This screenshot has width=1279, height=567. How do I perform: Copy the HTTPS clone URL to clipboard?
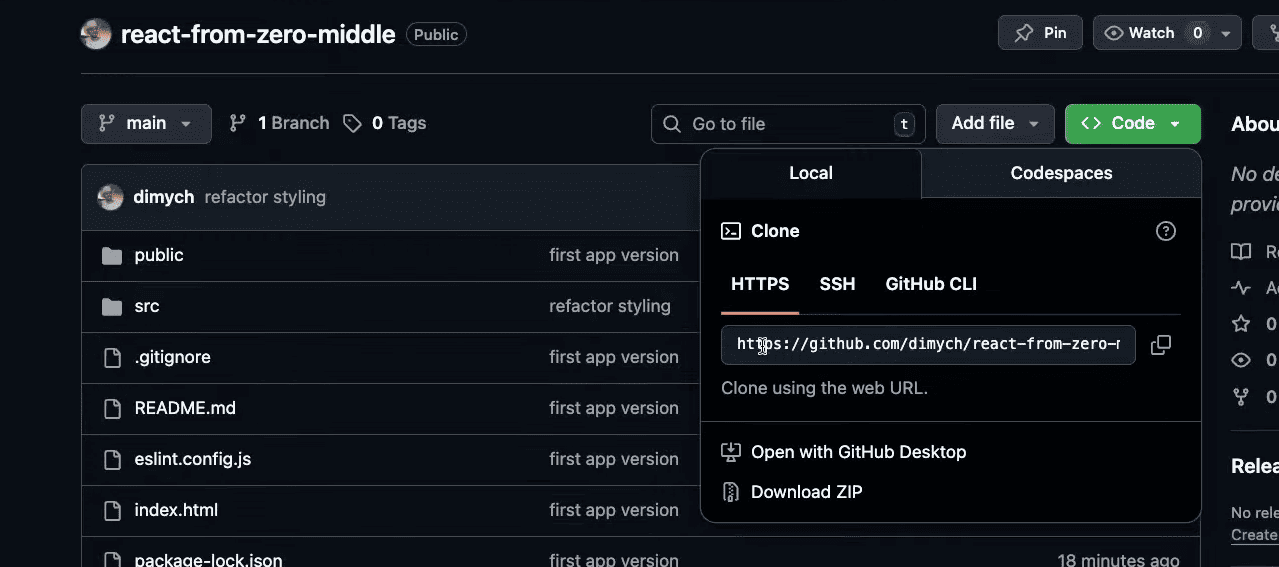(1160, 345)
